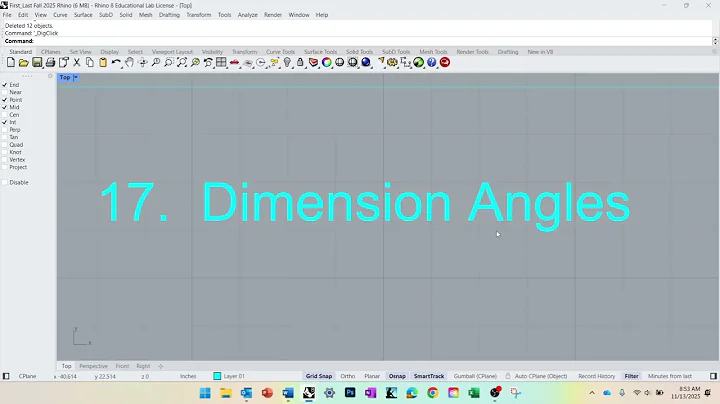This screenshot has width=720, height=404.
Task: Click the osnap panel gear settings icon
Action: 50,76
